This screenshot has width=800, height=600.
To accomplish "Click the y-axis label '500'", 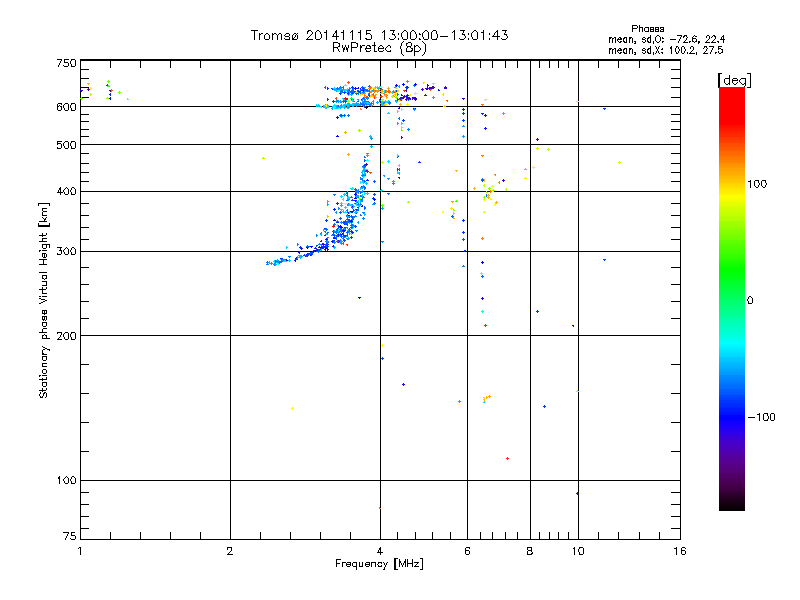I will [66, 145].
